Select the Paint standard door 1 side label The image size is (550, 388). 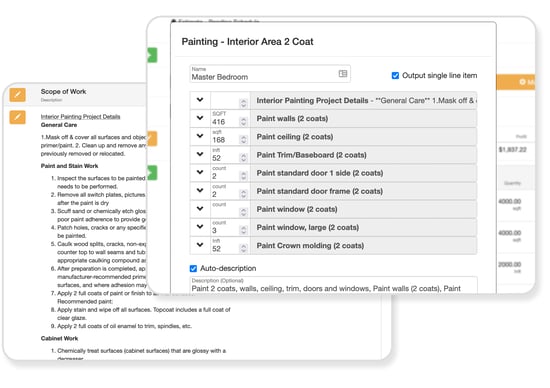(x=320, y=173)
